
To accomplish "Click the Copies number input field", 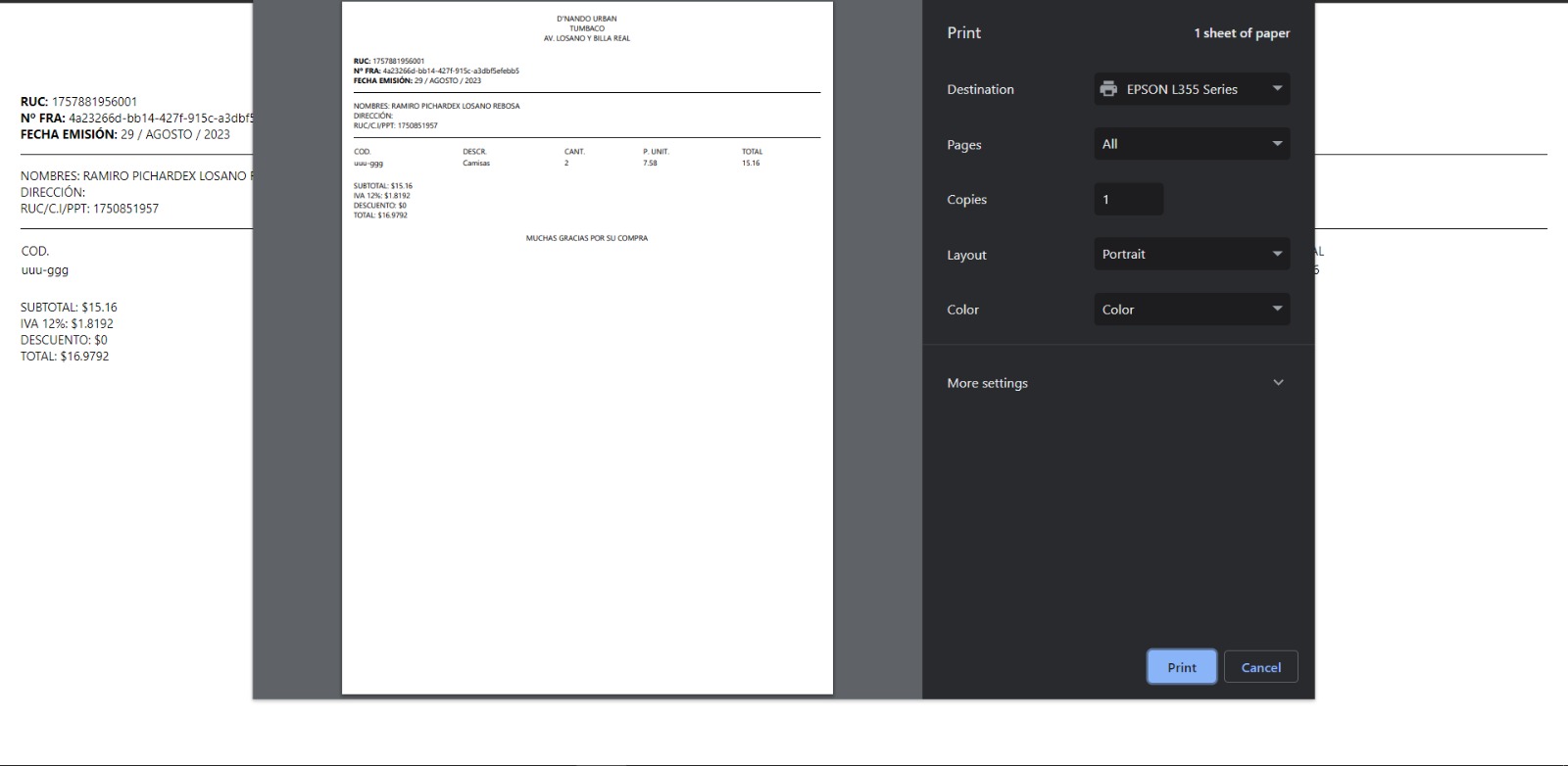I will [1128, 199].
